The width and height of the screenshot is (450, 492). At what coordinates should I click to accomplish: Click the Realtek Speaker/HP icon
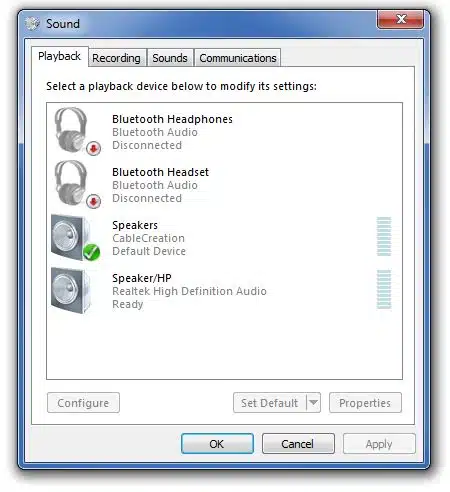click(x=71, y=291)
